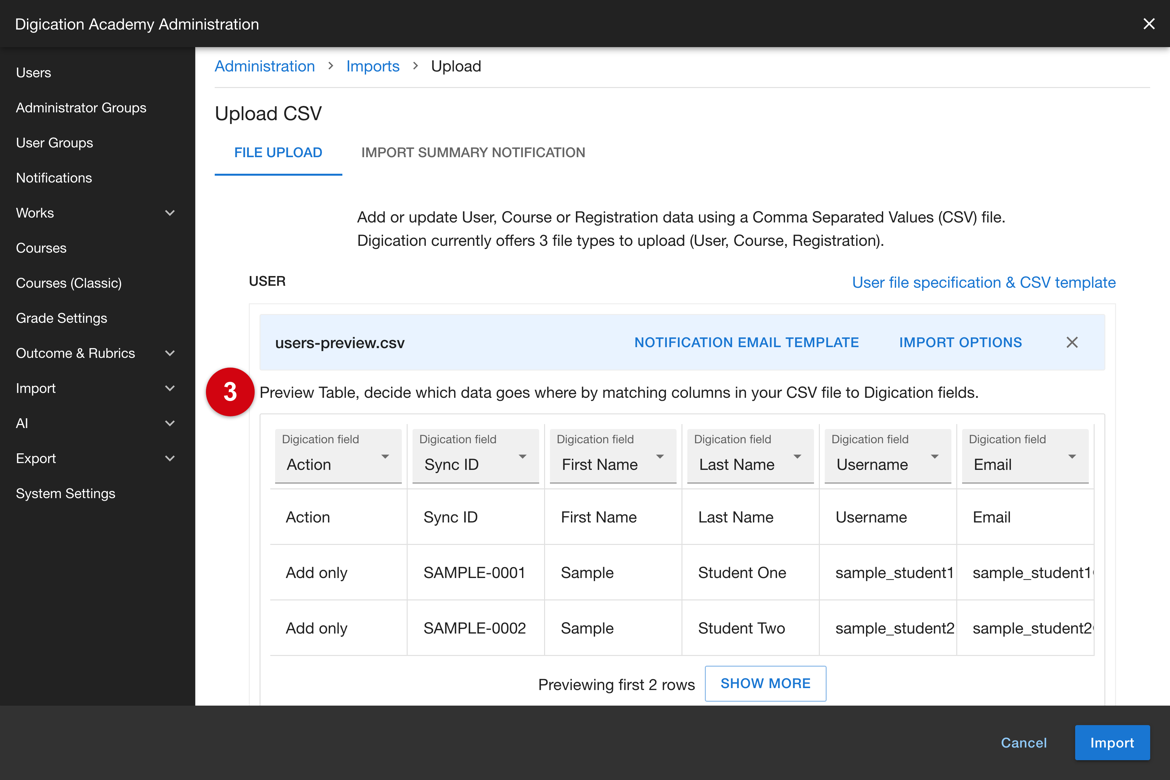The image size is (1170, 780).
Task: Cancel the CSV upload
Action: pyautogui.click(x=1023, y=743)
